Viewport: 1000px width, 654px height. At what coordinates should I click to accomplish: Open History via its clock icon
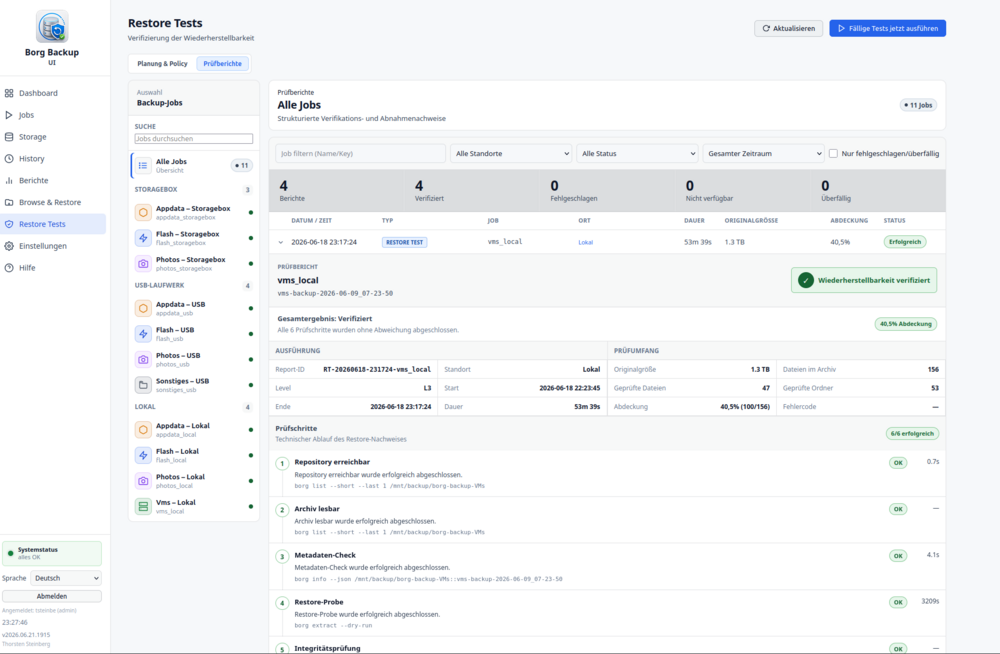click(9, 158)
